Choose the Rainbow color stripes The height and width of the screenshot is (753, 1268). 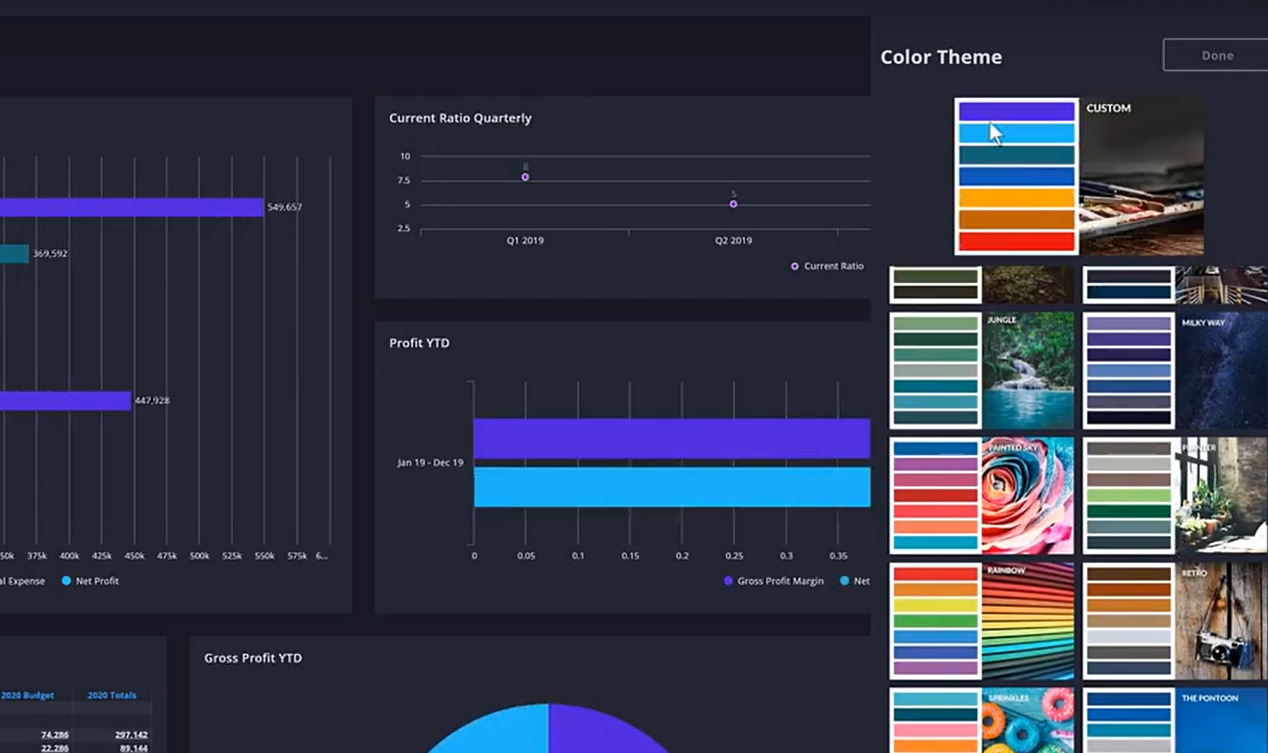point(935,621)
